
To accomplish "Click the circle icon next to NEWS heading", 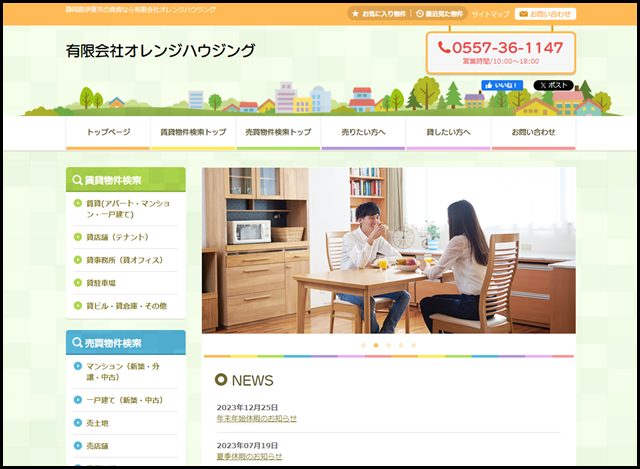I will (x=221, y=380).
